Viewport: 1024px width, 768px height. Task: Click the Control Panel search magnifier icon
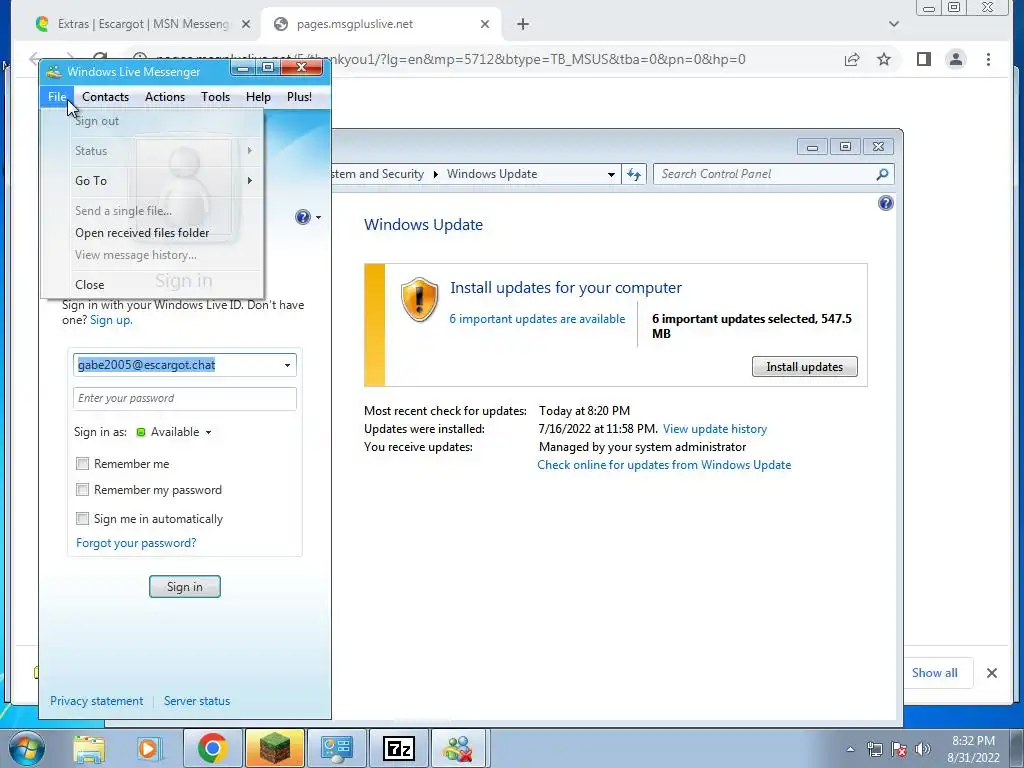(882, 174)
